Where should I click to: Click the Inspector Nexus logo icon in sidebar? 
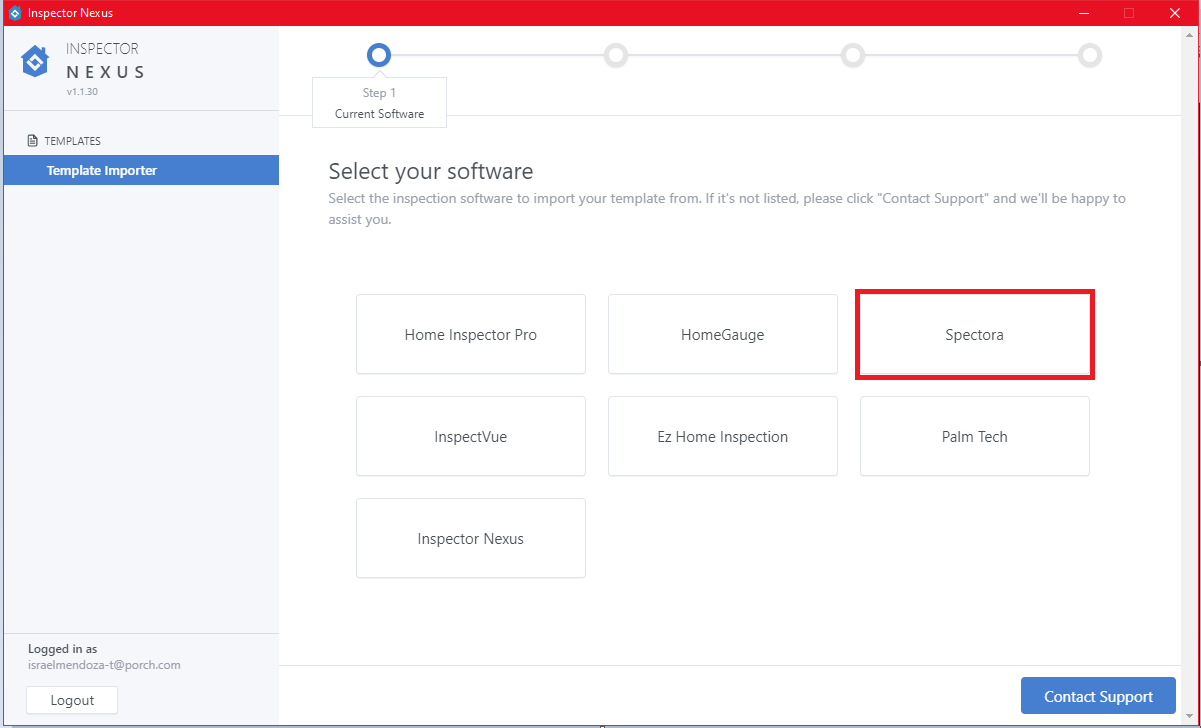[x=35, y=61]
